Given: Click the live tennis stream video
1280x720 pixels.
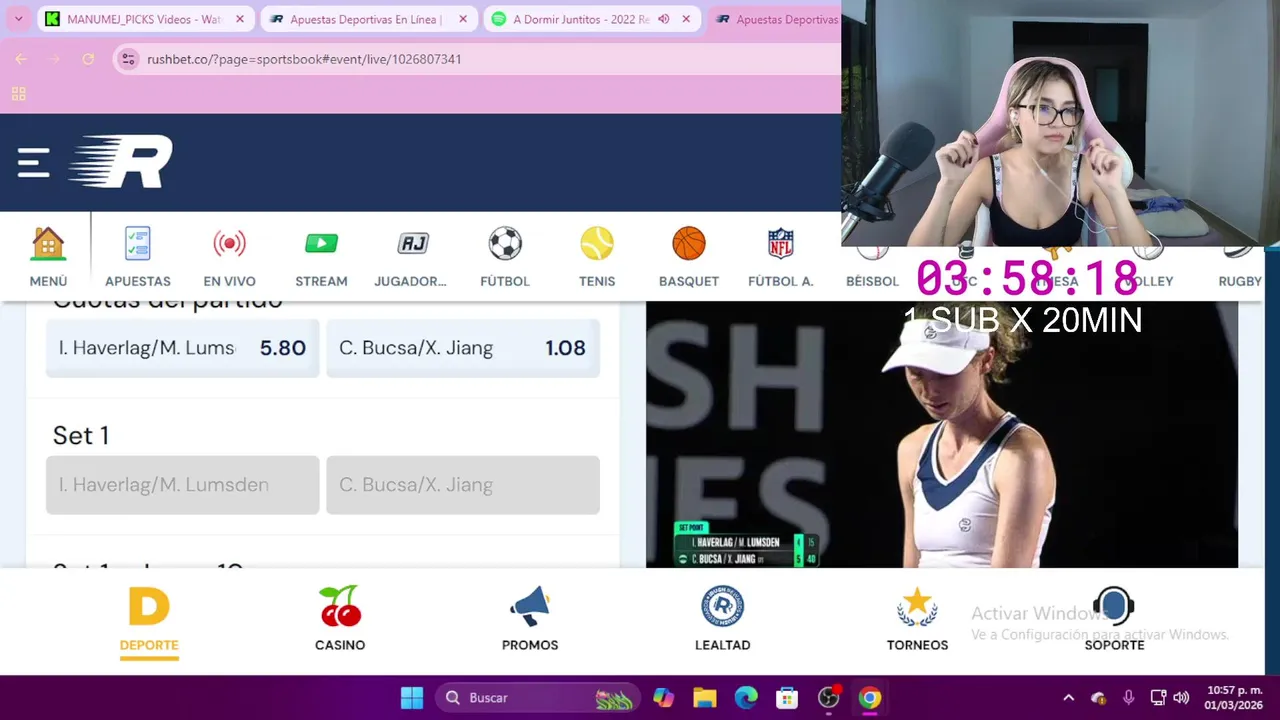Looking at the screenshot, I should 941,434.
